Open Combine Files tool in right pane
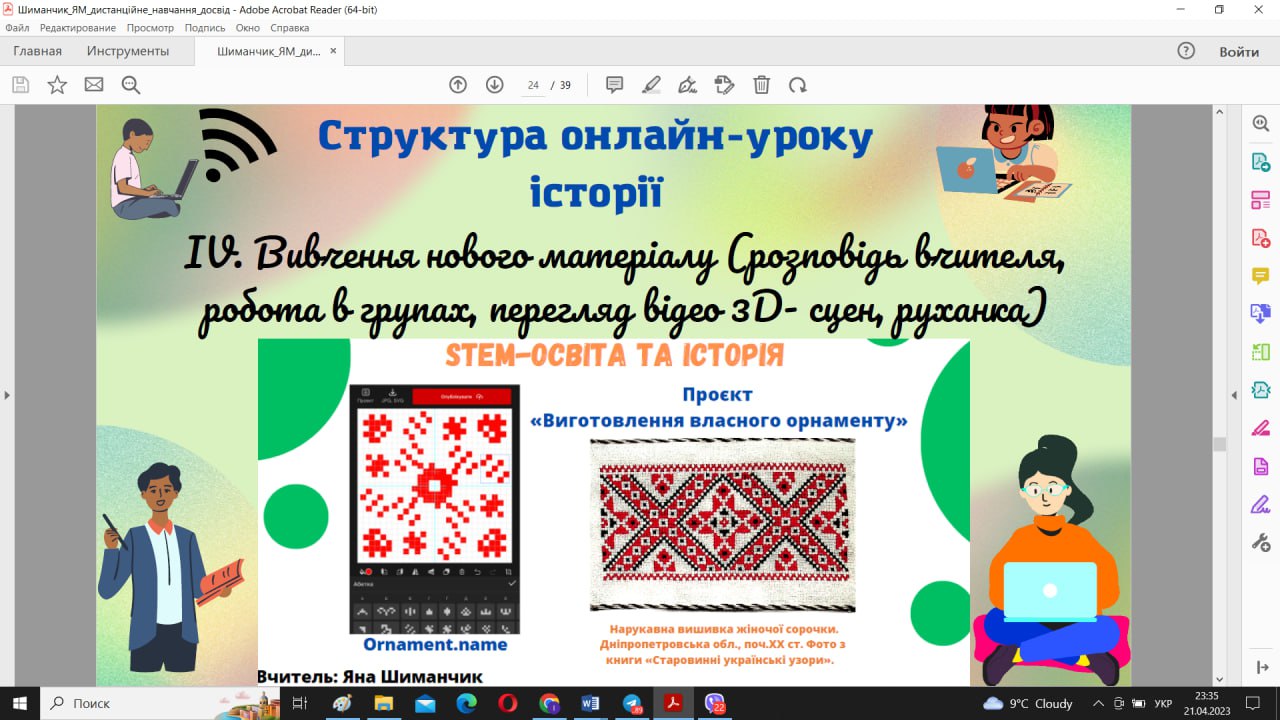The image size is (1280, 720). (1261, 314)
